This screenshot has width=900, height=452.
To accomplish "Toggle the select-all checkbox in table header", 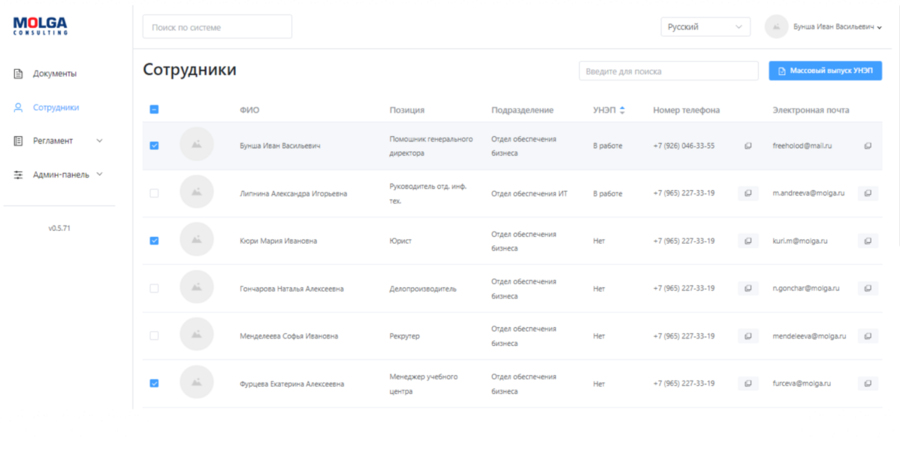I will click(x=154, y=109).
